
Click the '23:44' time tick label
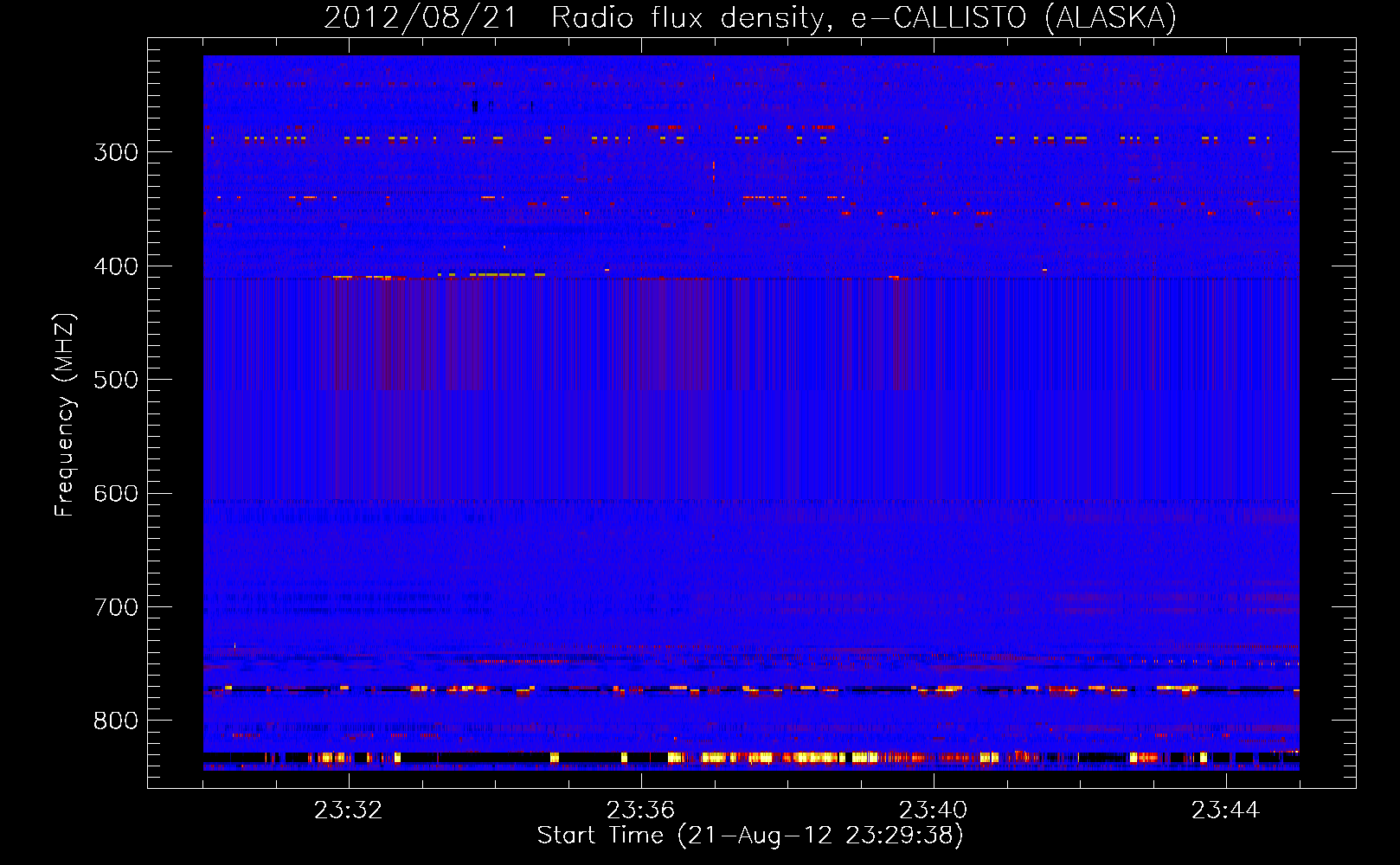(1226, 811)
